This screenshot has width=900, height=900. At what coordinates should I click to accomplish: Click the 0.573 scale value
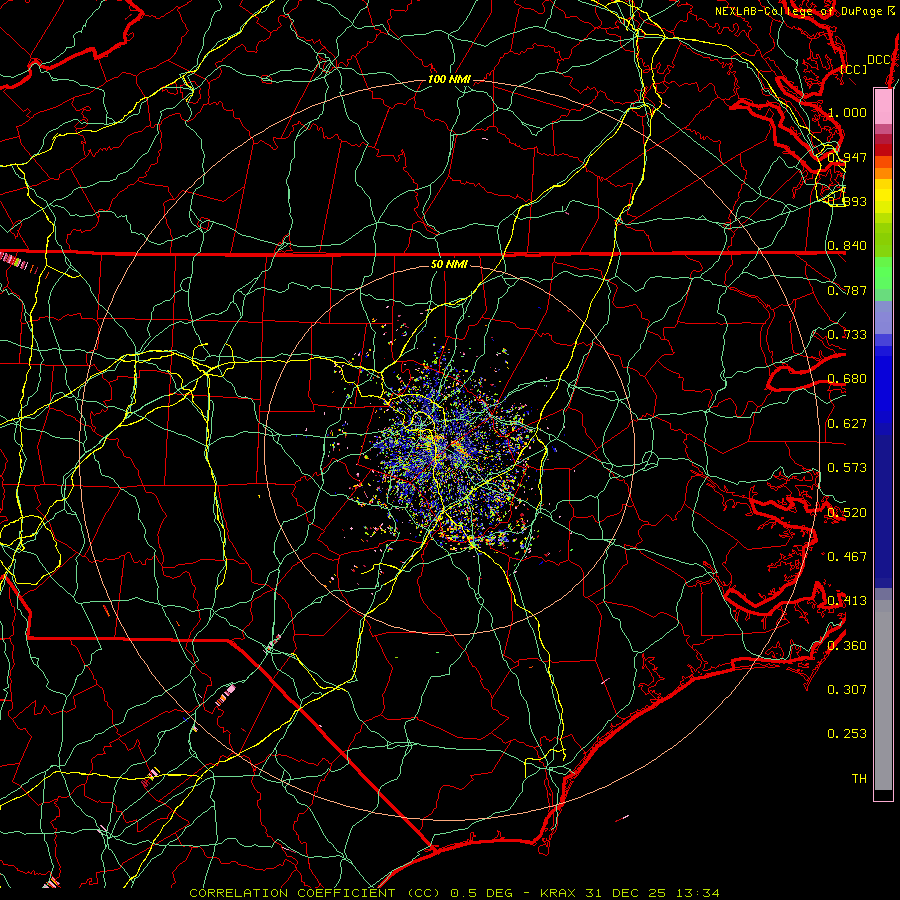[847, 468]
